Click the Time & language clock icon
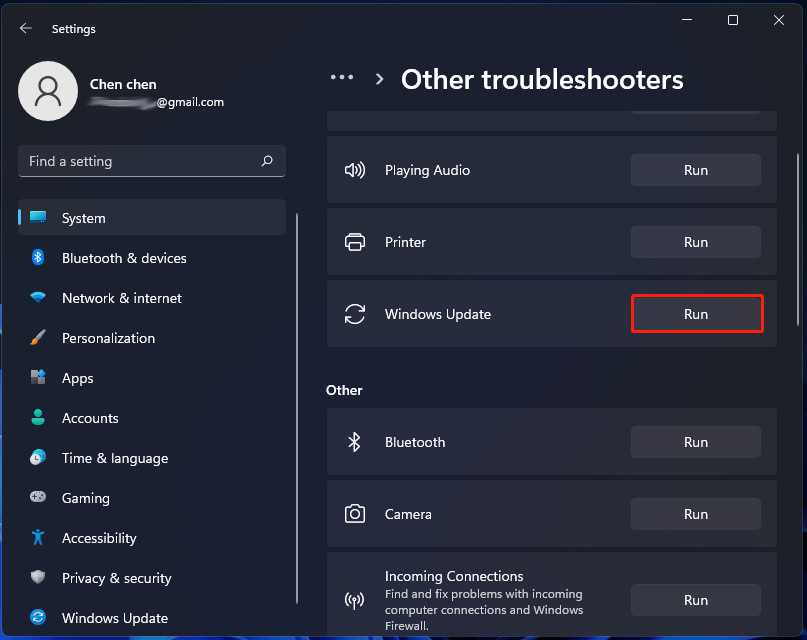 point(38,457)
